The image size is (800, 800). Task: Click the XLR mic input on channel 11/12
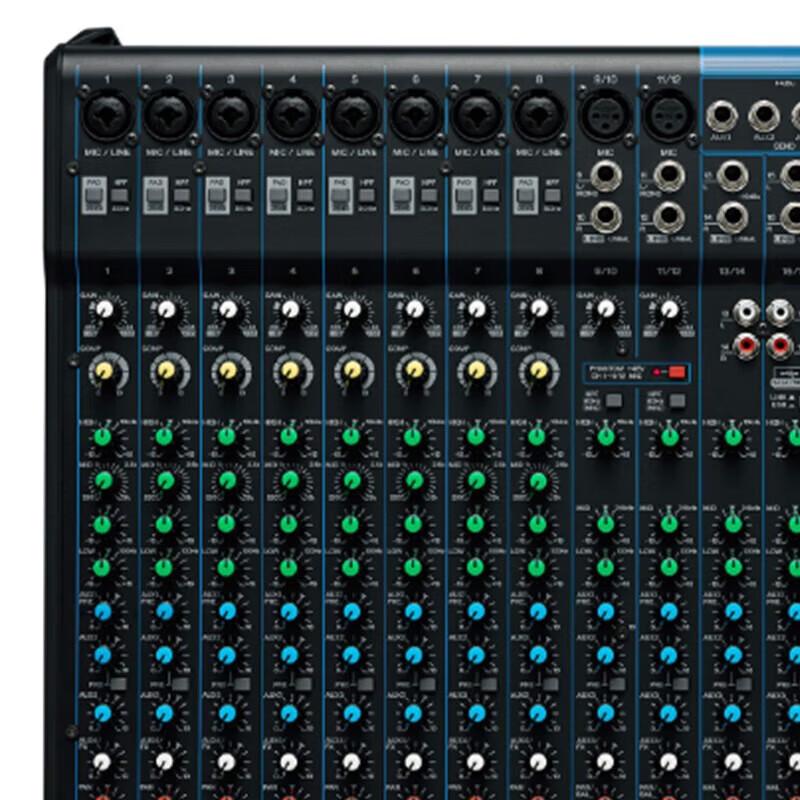point(667,116)
